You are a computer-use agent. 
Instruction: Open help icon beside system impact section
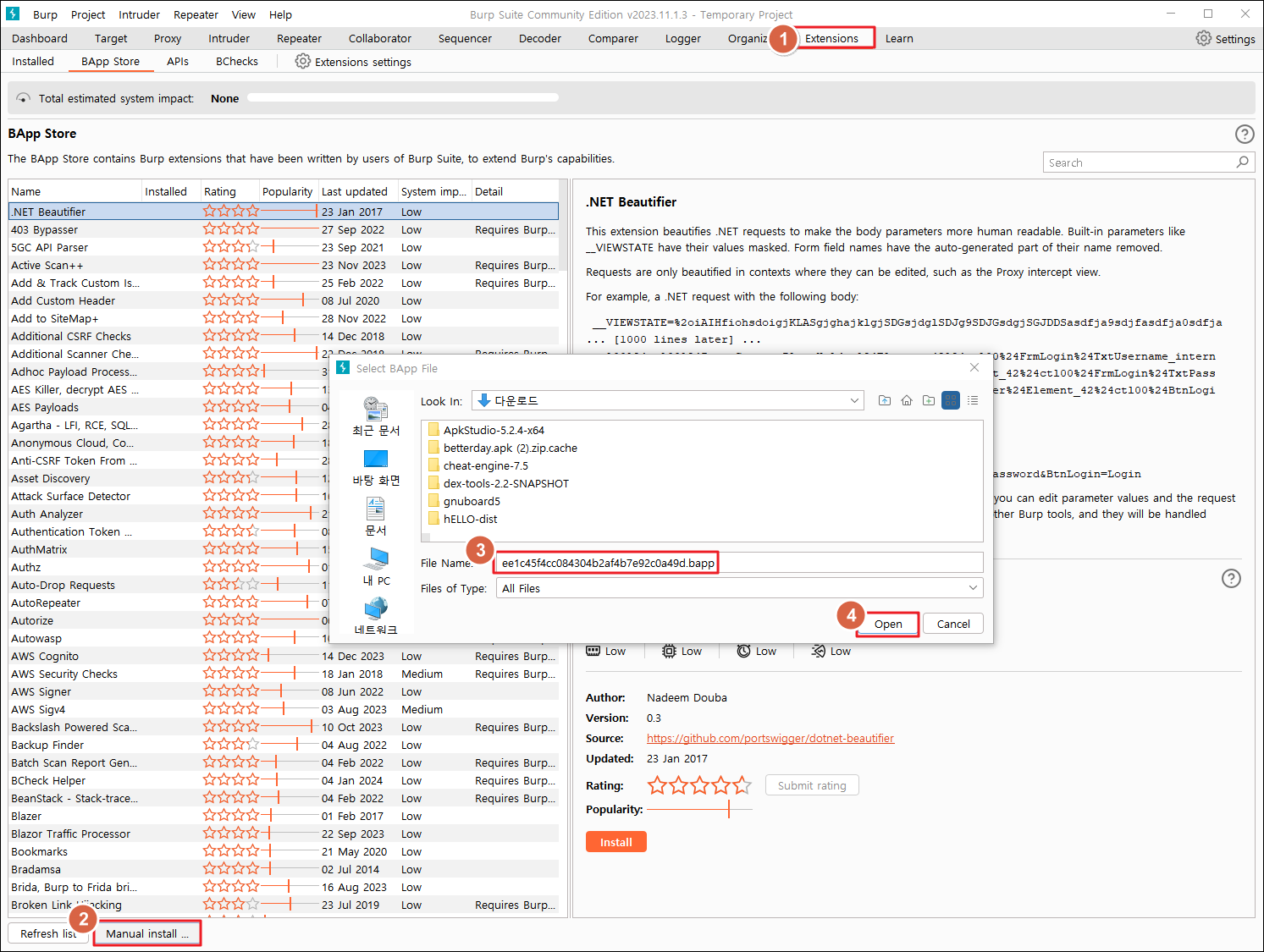[1232, 579]
